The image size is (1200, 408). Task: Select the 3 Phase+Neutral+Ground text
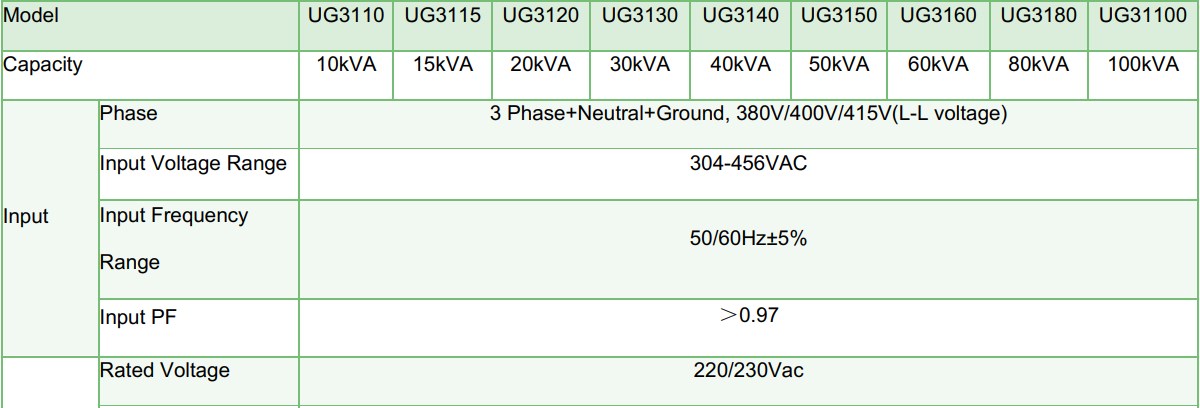tap(604, 113)
